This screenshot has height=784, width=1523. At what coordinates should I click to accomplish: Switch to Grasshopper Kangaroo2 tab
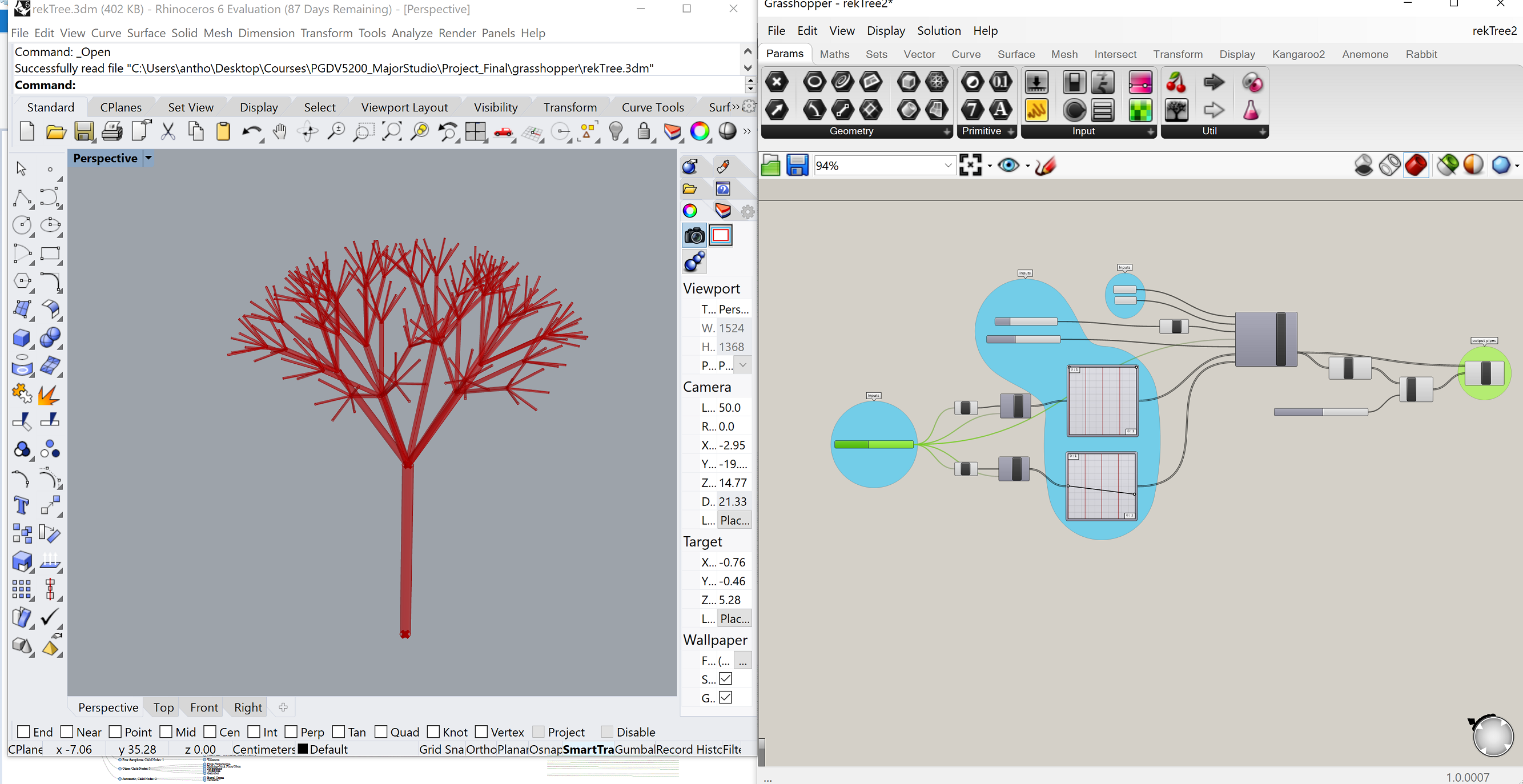pyautogui.click(x=1299, y=54)
